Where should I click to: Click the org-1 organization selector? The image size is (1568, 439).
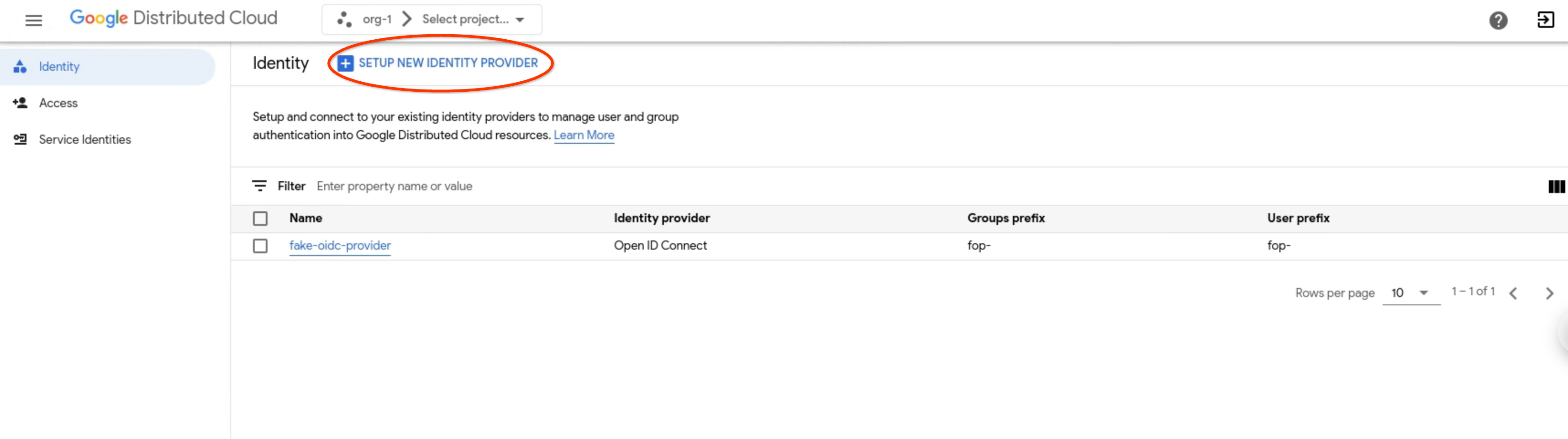tap(366, 20)
